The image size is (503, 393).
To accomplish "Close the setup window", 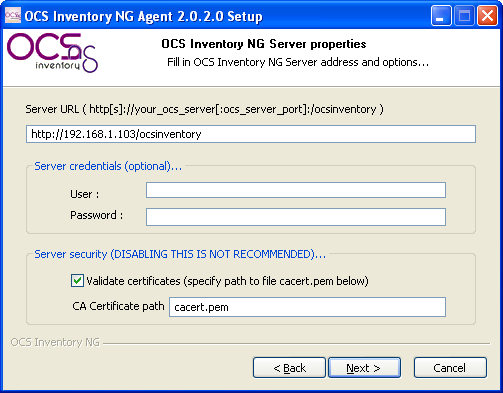I will point(487,16).
